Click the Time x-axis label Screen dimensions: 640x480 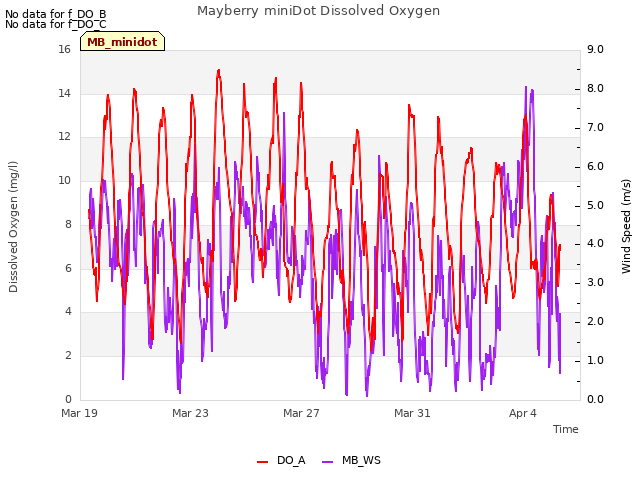click(x=566, y=429)
